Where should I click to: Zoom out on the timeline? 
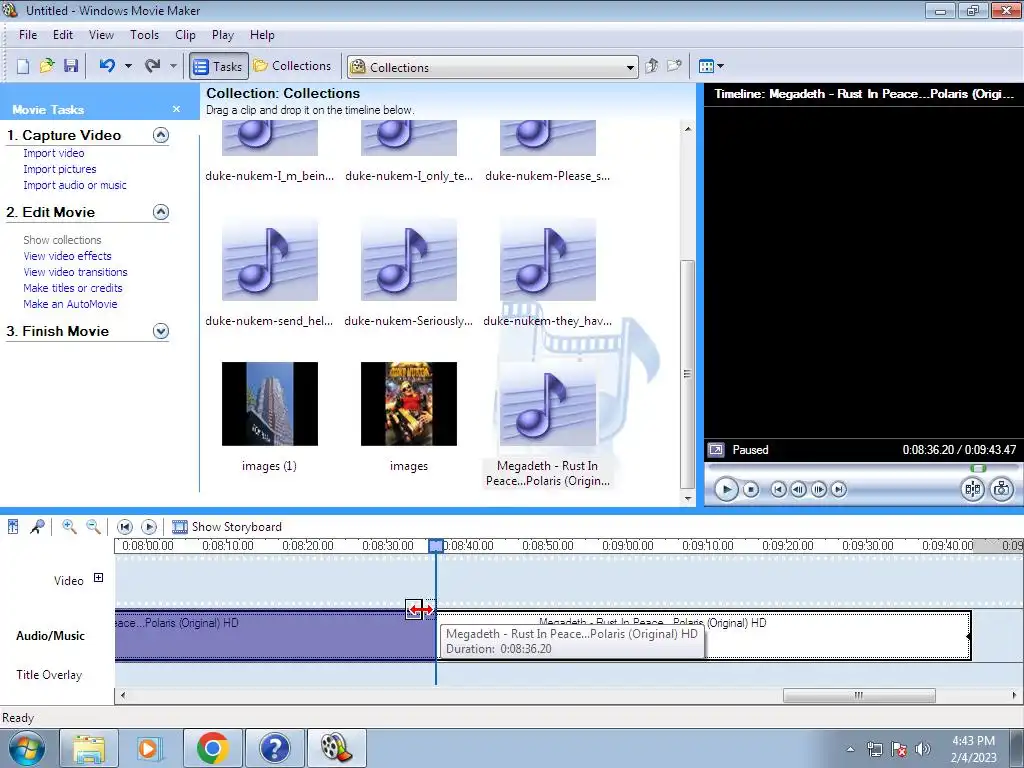93,526
